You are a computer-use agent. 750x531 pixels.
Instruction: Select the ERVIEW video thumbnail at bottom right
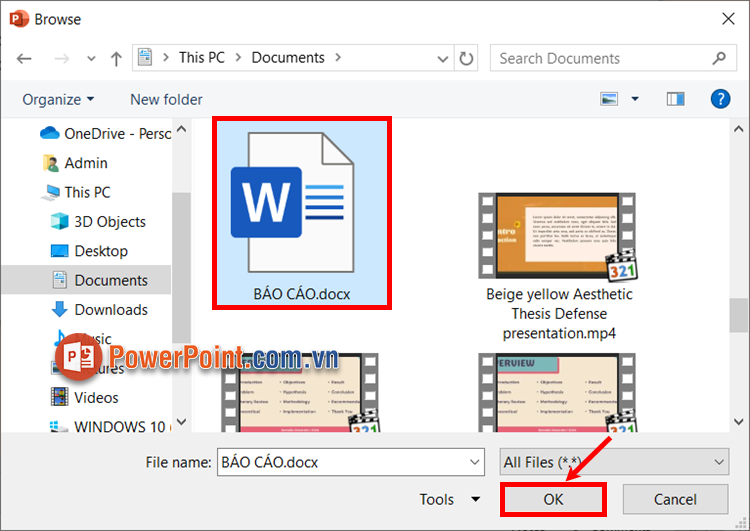[x=558, y=392]
